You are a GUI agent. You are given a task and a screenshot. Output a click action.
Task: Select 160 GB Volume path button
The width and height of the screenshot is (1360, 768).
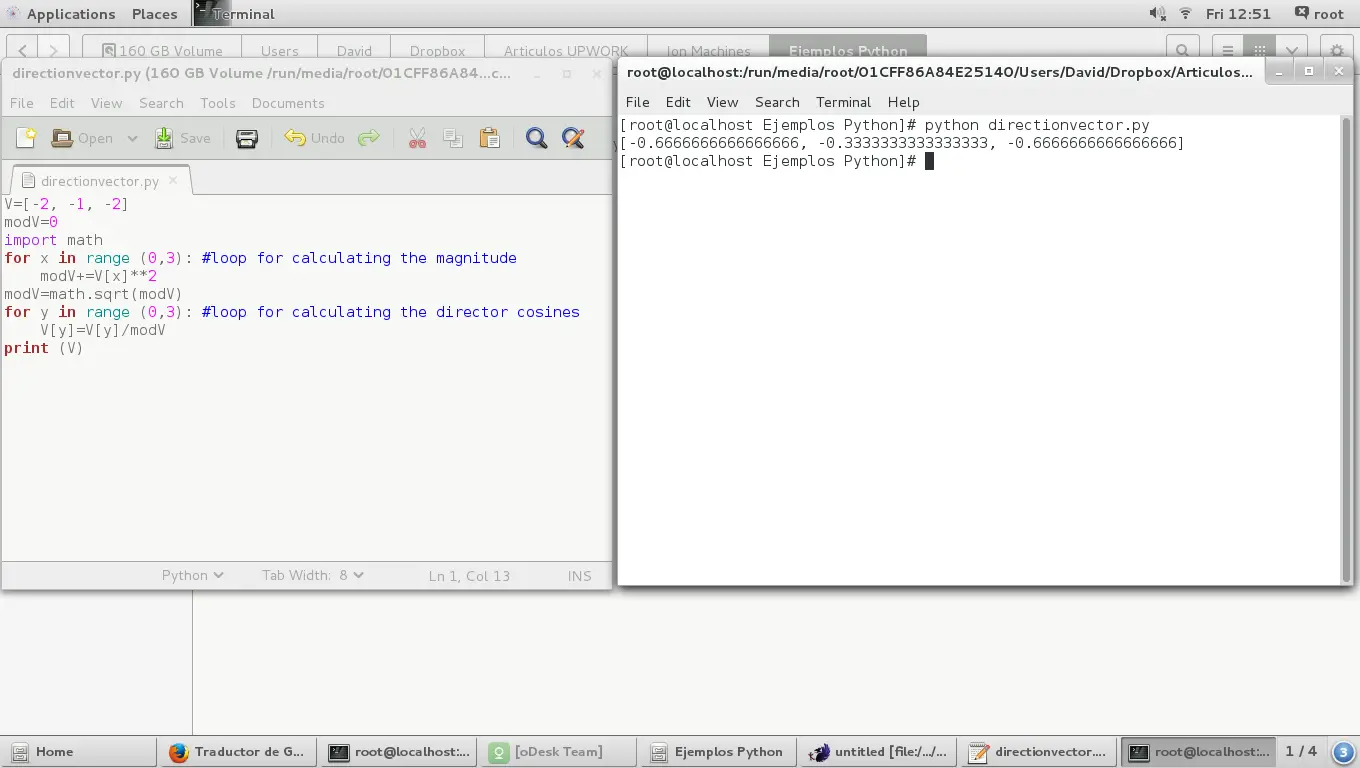click(x=162, y=50)
